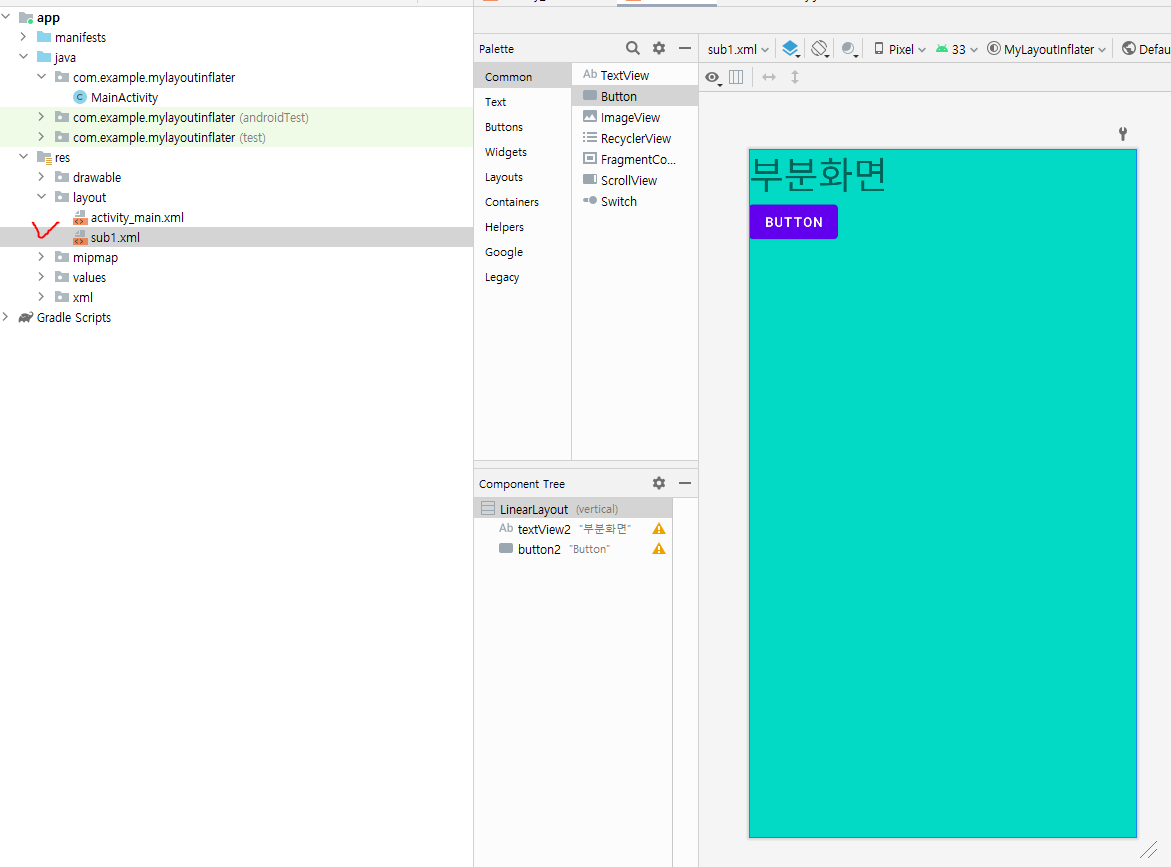The image size is (1171, 867).
Task: Select the manifests folder row
Action: 236,37
